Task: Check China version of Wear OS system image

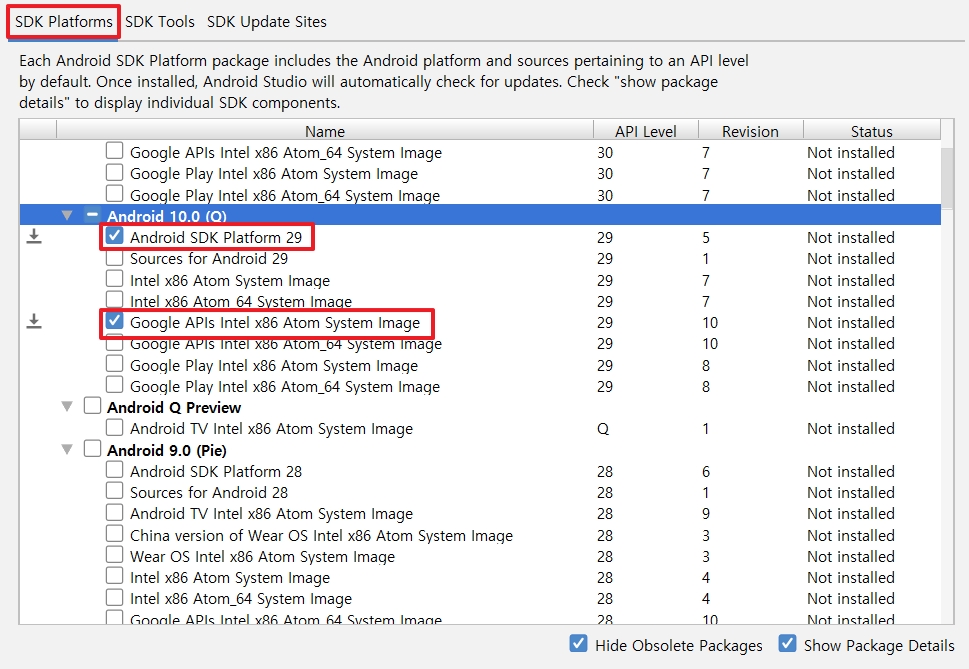Action: point(114,534)
